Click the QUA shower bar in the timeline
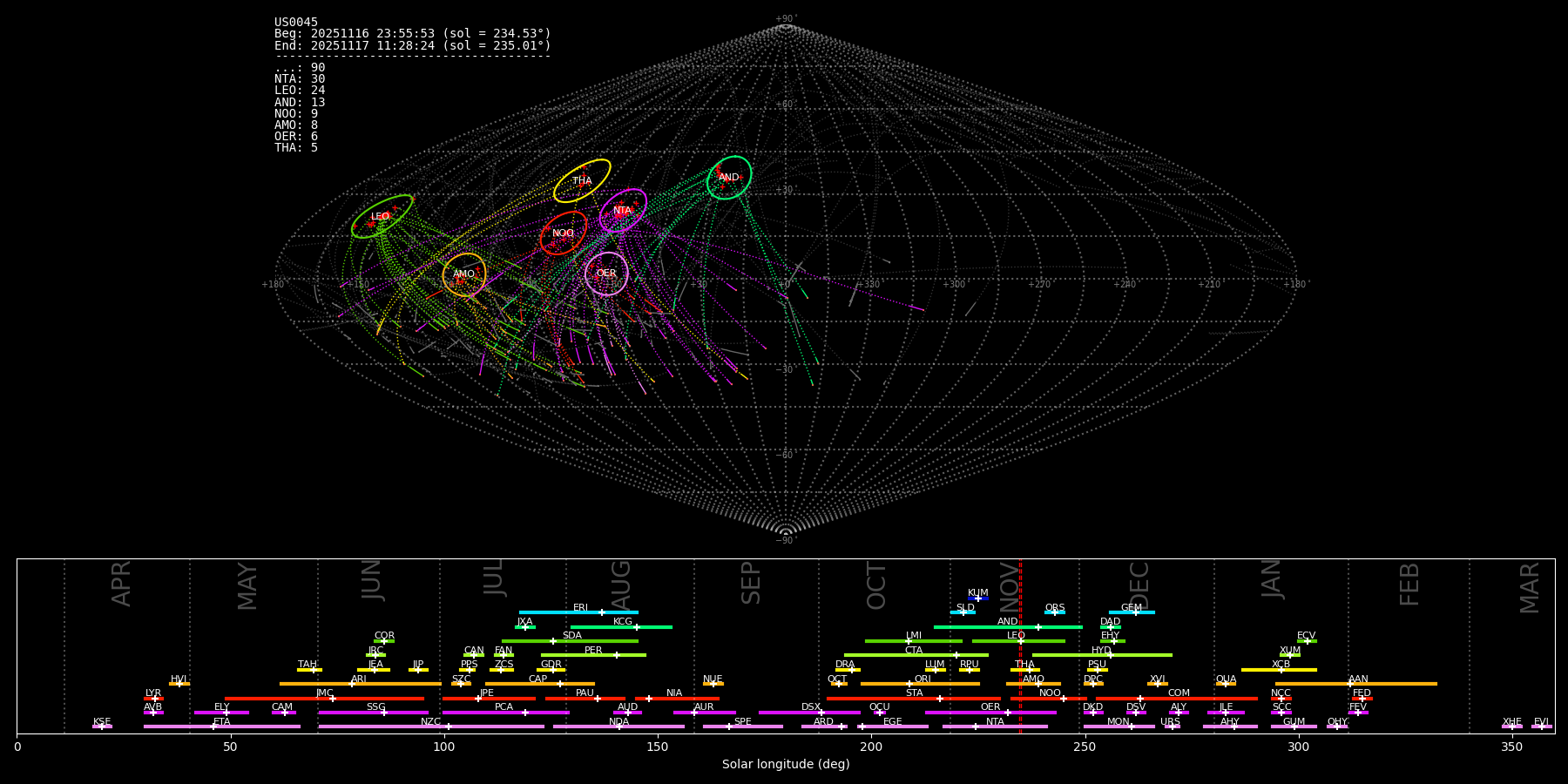This screenshot has width=1568, height=784. point(1226,684)
